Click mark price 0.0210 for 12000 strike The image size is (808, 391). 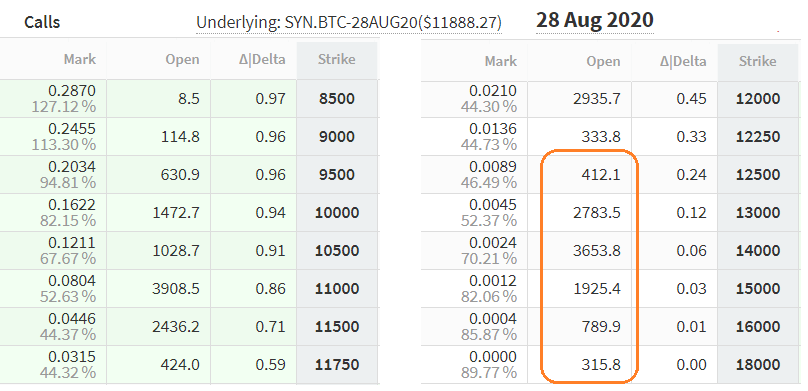493,91
